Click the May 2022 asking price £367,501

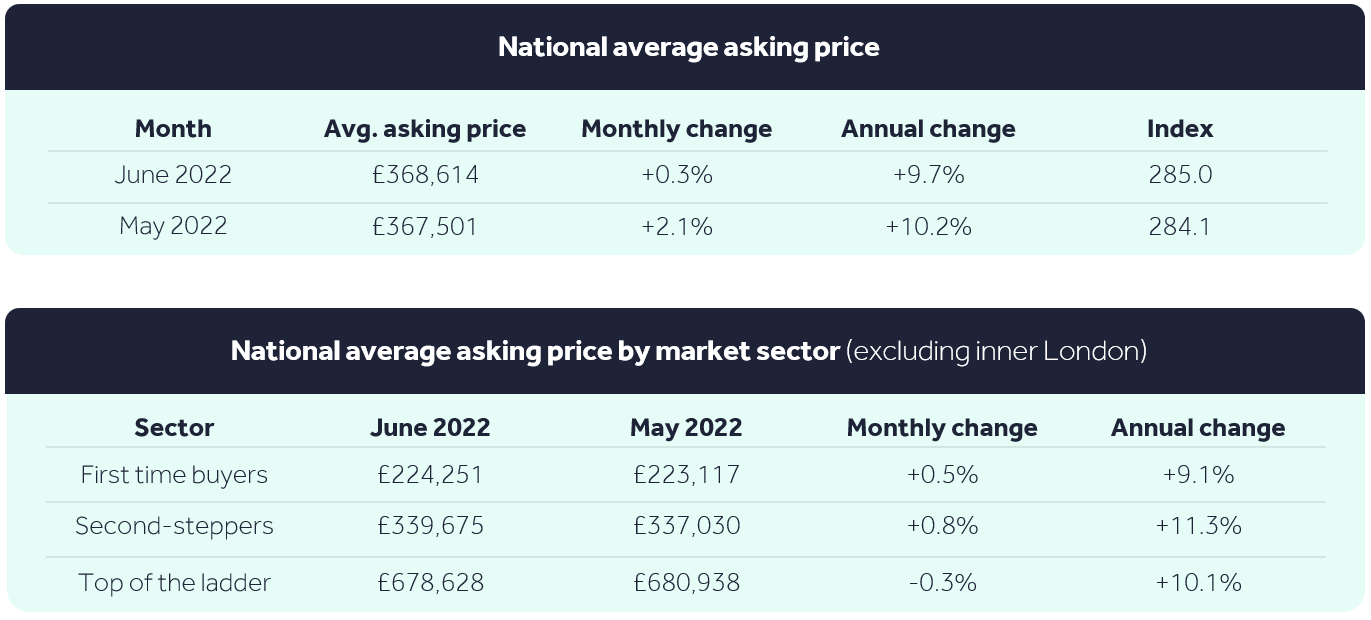pos(424,227)
